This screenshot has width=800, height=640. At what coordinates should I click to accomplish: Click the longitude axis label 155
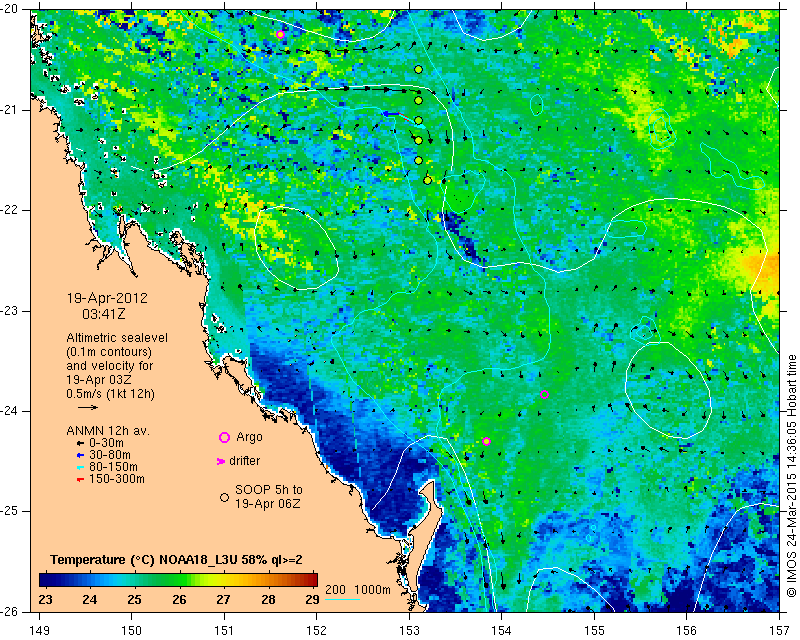tap(595, 631)
